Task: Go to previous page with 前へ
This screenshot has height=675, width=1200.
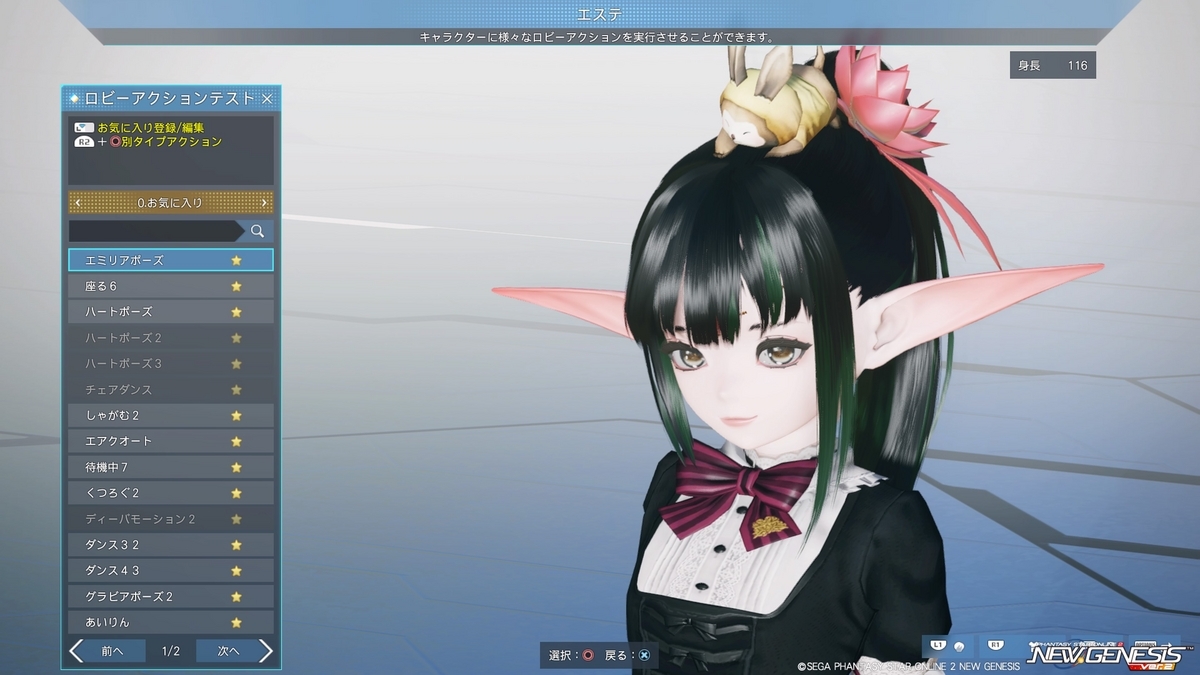Action: click(107, 651)
